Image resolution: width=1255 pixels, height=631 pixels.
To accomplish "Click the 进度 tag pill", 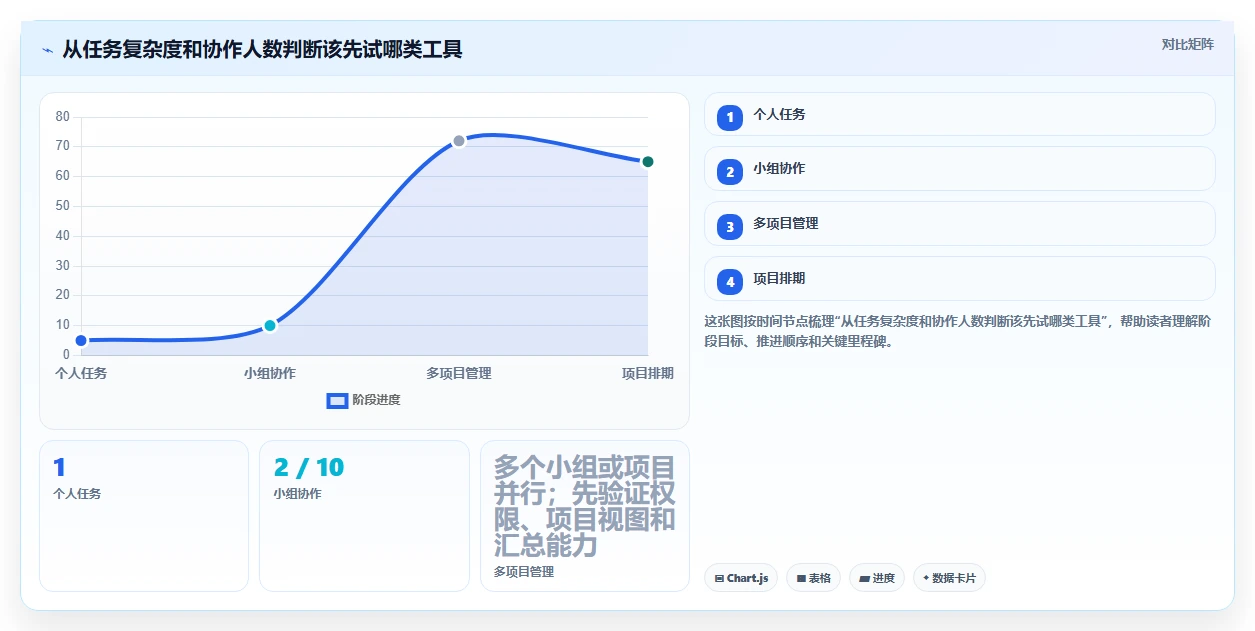I will tap(877, 578).
